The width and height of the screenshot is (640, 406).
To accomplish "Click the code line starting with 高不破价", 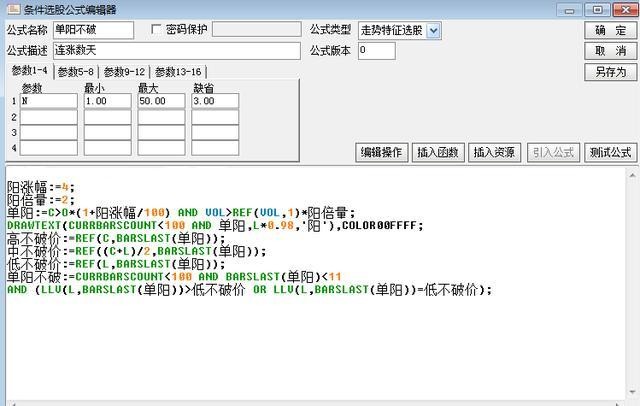I will [x=116, y=238].
